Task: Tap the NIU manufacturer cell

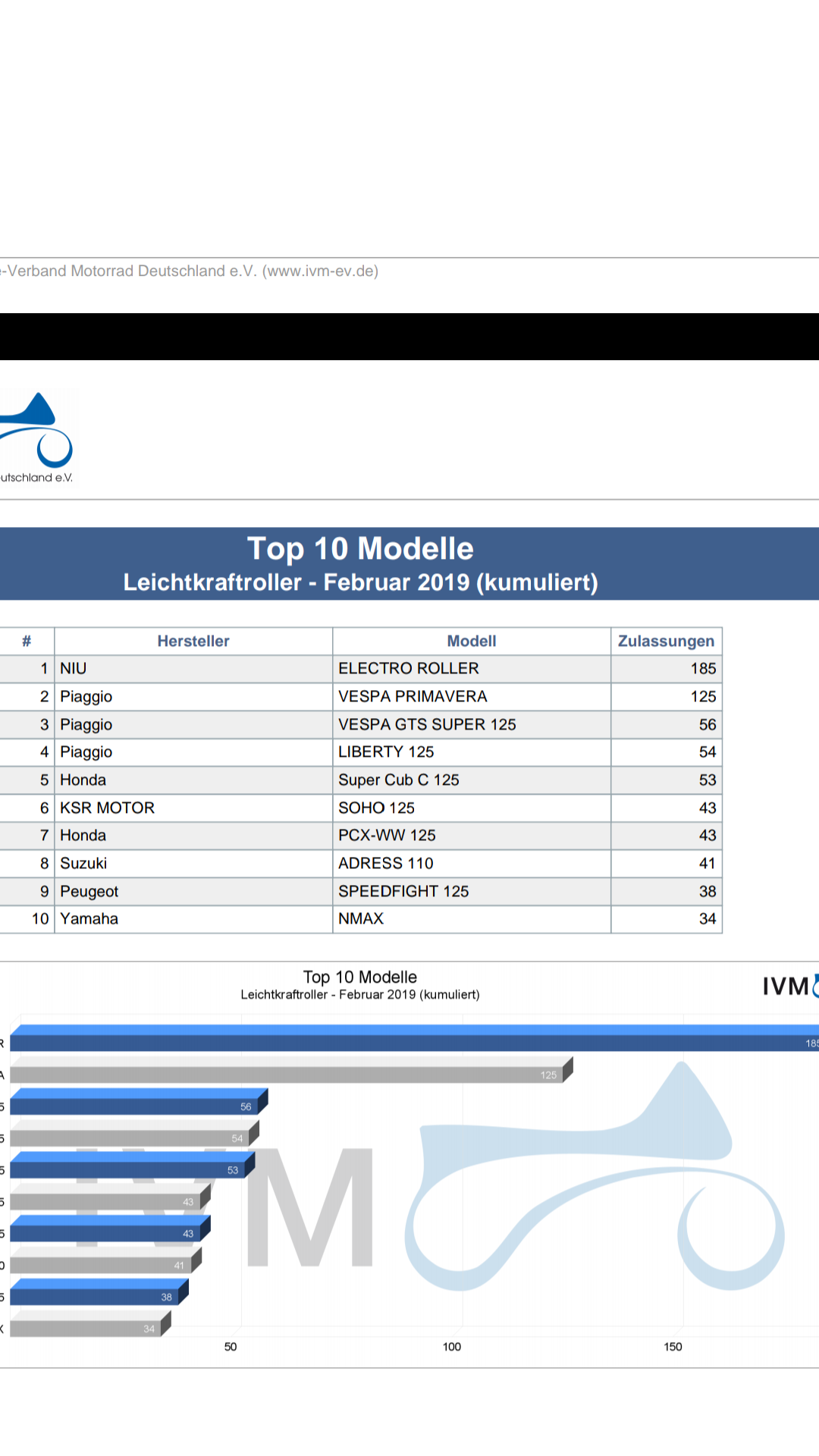Action: pyautogui.click(x=74, y=668)
